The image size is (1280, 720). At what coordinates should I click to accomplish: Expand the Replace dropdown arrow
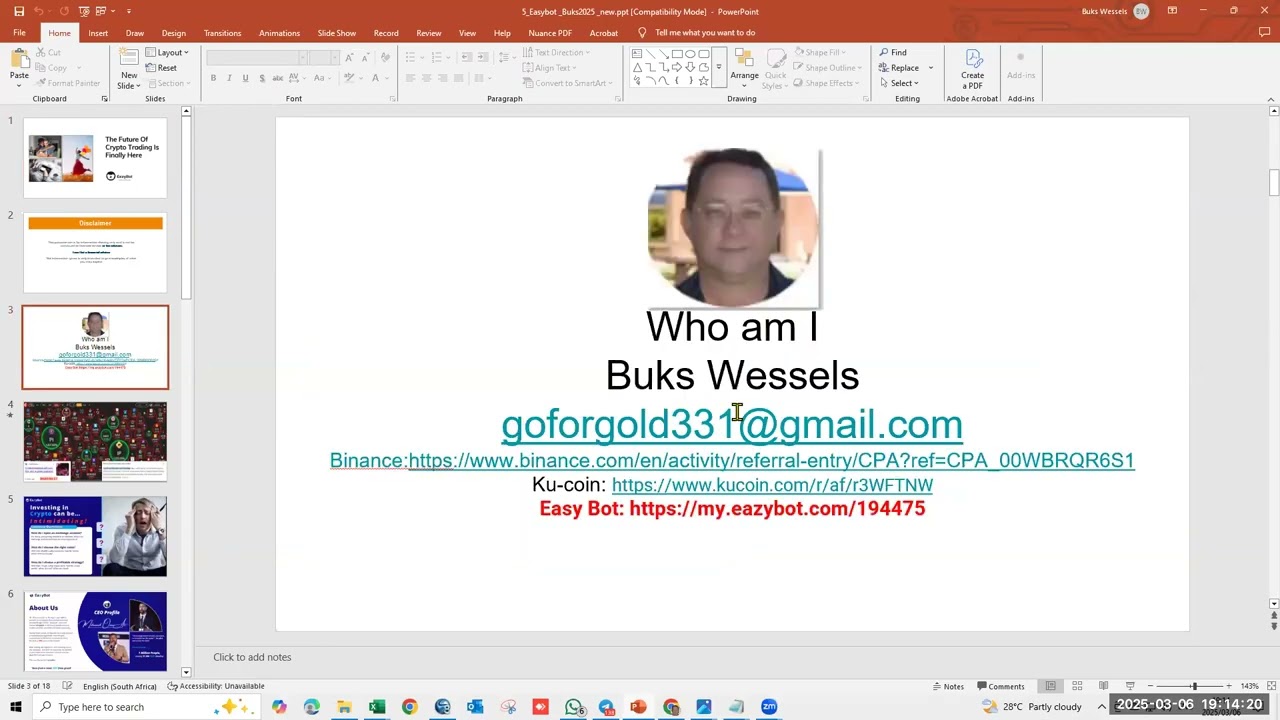click(931, 68)
